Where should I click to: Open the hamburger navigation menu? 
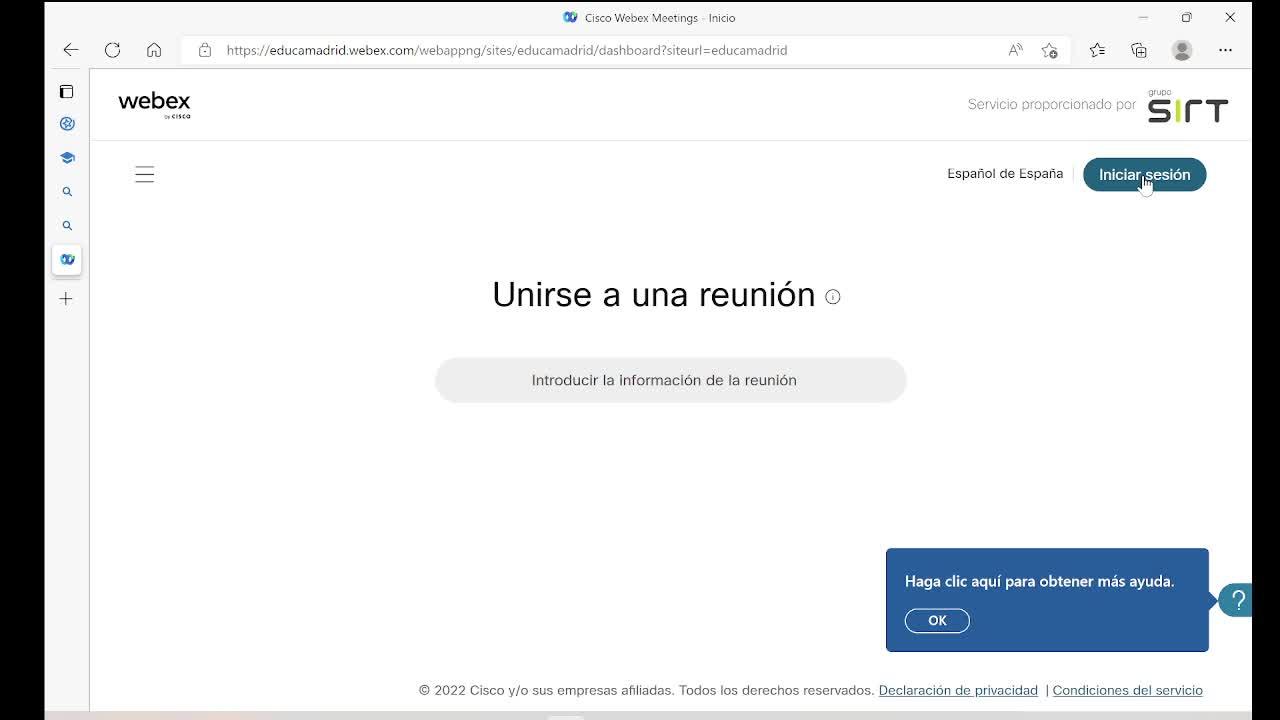pyautogui.click(x=145, y=175)
